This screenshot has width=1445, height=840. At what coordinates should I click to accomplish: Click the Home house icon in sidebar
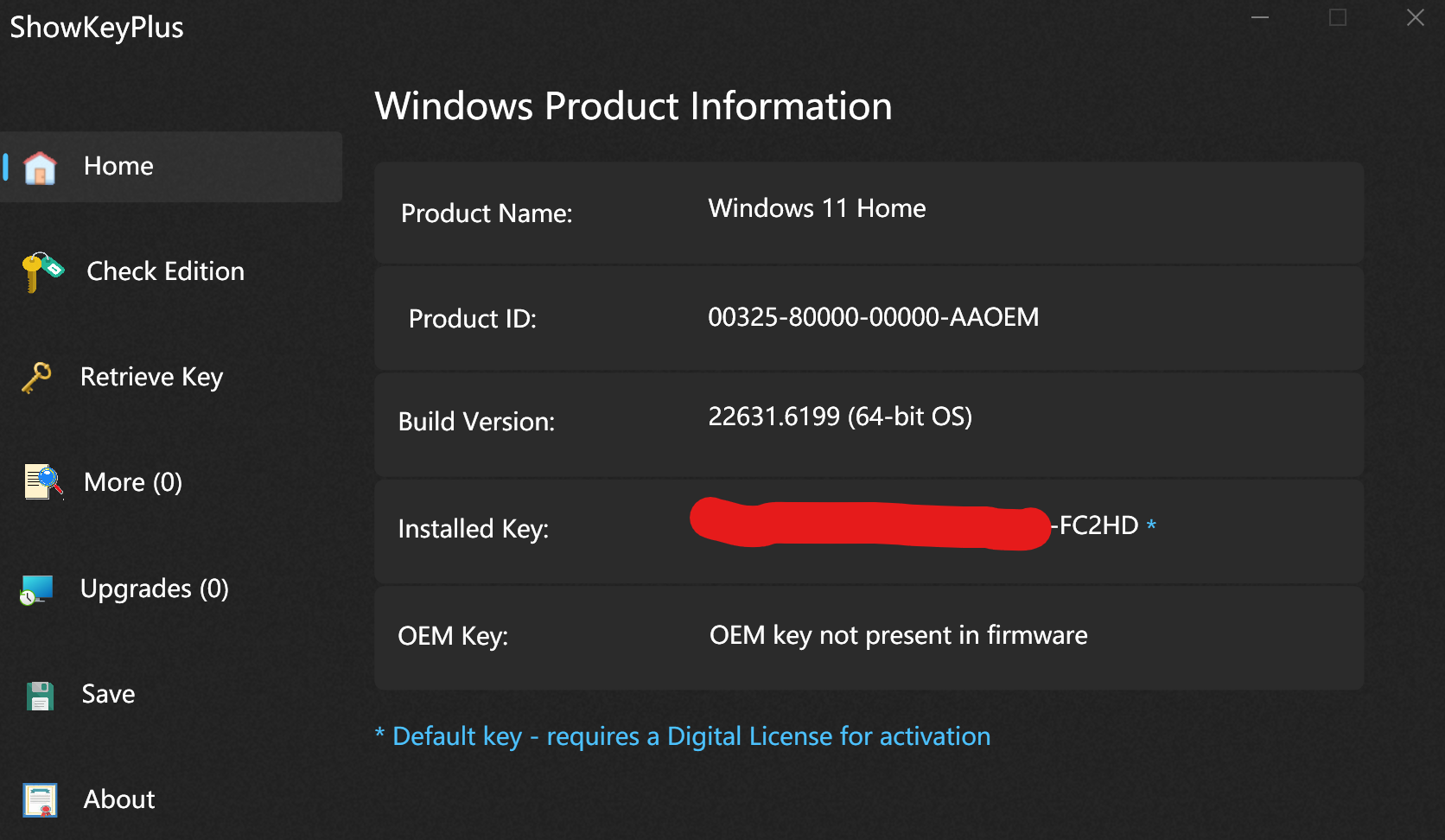coord(40,168)
